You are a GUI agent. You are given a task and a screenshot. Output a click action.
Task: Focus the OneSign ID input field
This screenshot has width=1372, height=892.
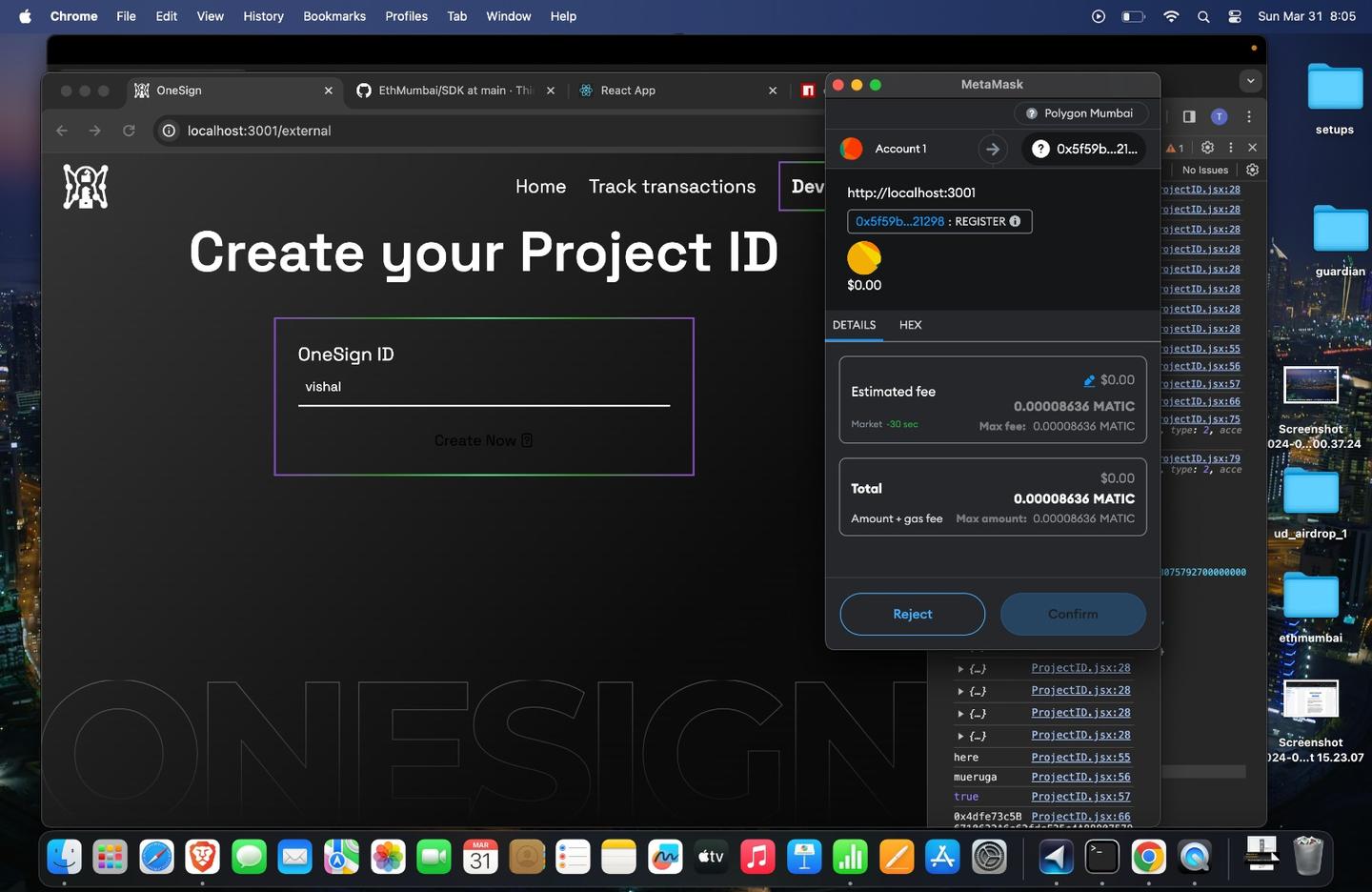[x=484, y=387]
